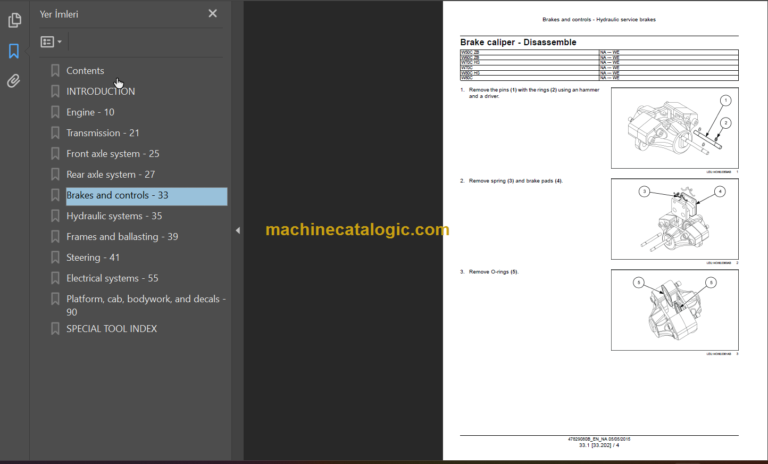Viewport: 768px width, 464px height.
Task: Select the bookmarks panel icon
Action: point(14,50)
